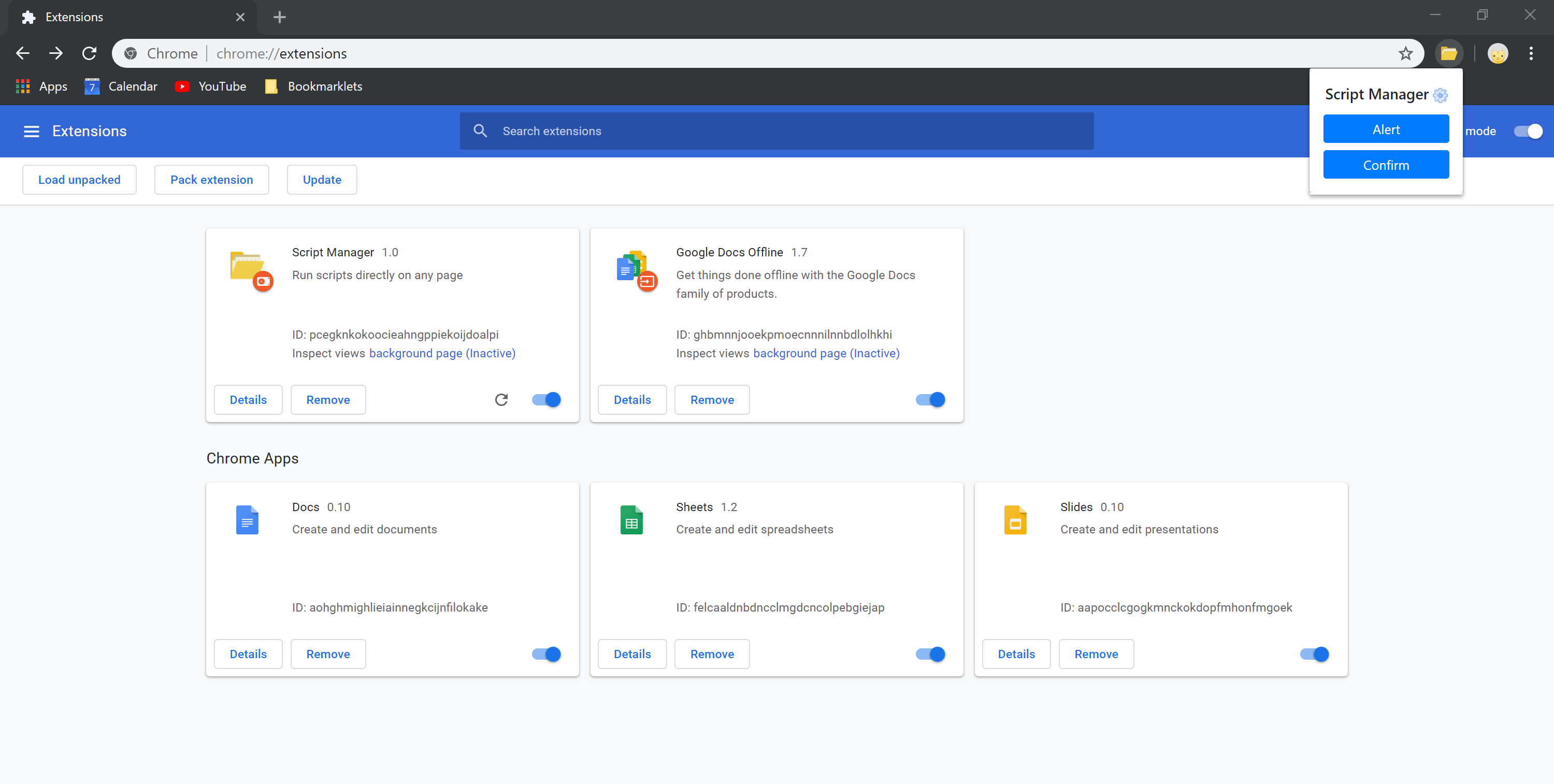Open the user profile avatar
The width and height of the screenshot is (1554, 784).
tap(1498, 54)
